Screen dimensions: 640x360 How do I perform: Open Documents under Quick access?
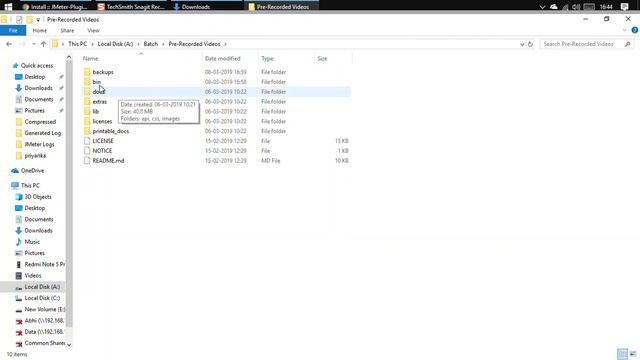pos(39,99)
